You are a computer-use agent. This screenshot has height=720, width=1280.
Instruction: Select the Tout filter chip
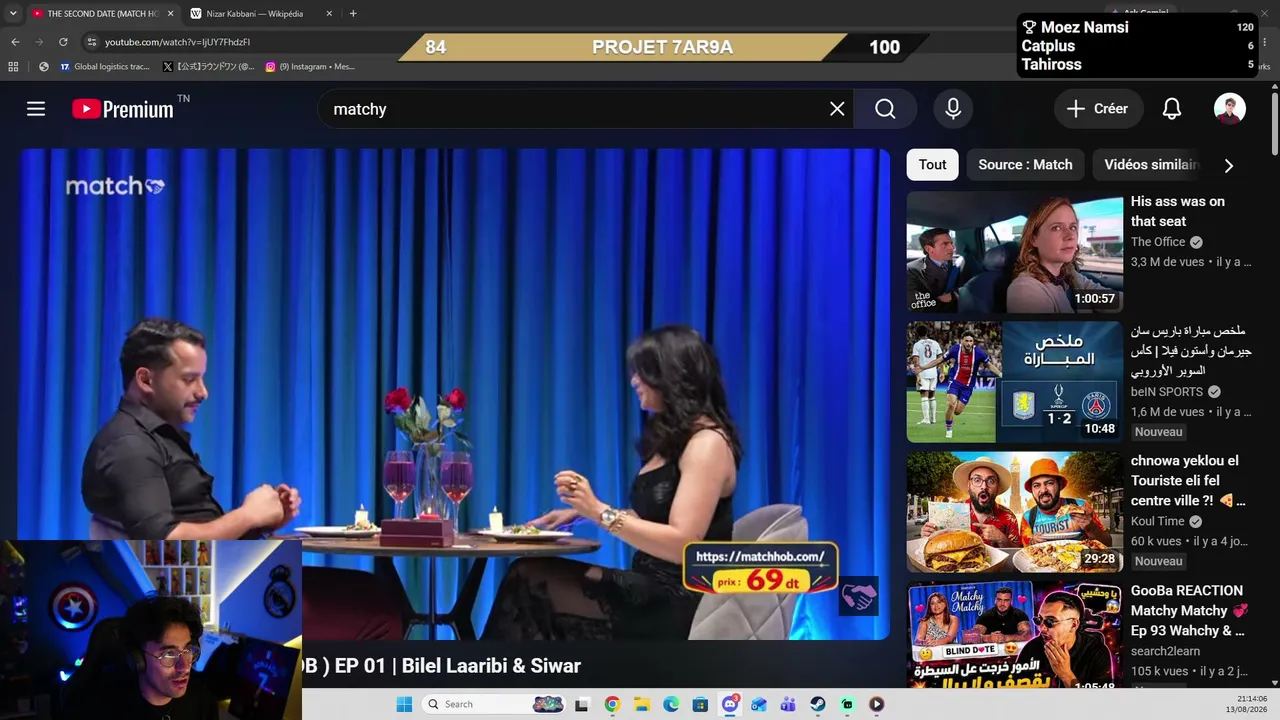(933, 165)
